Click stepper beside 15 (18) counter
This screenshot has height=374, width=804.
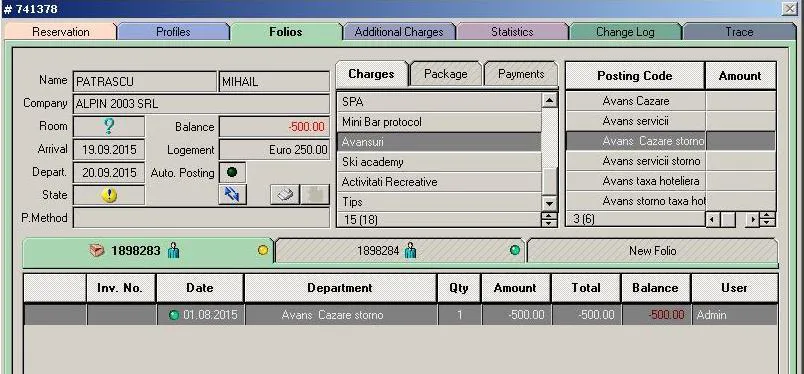tap(549, 220)
